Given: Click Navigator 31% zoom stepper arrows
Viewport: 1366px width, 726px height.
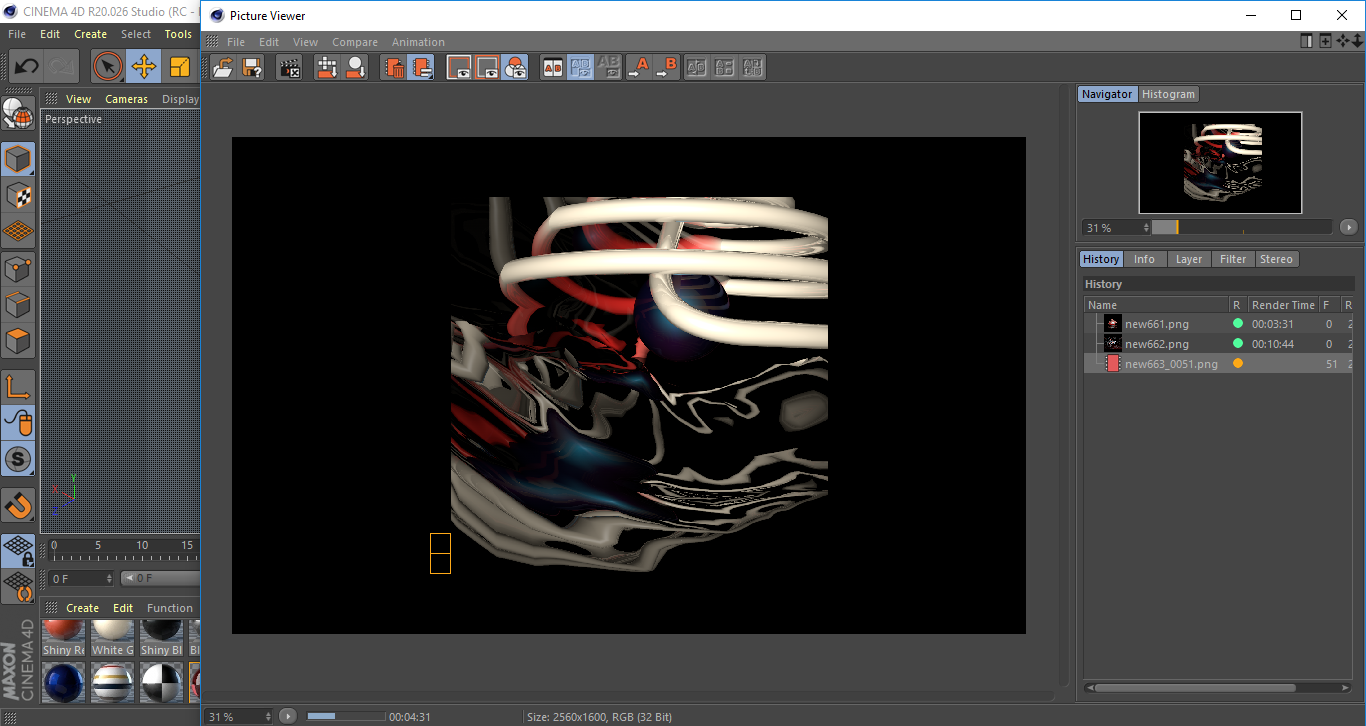Looking at the screenshot, I should (1146, 228).
